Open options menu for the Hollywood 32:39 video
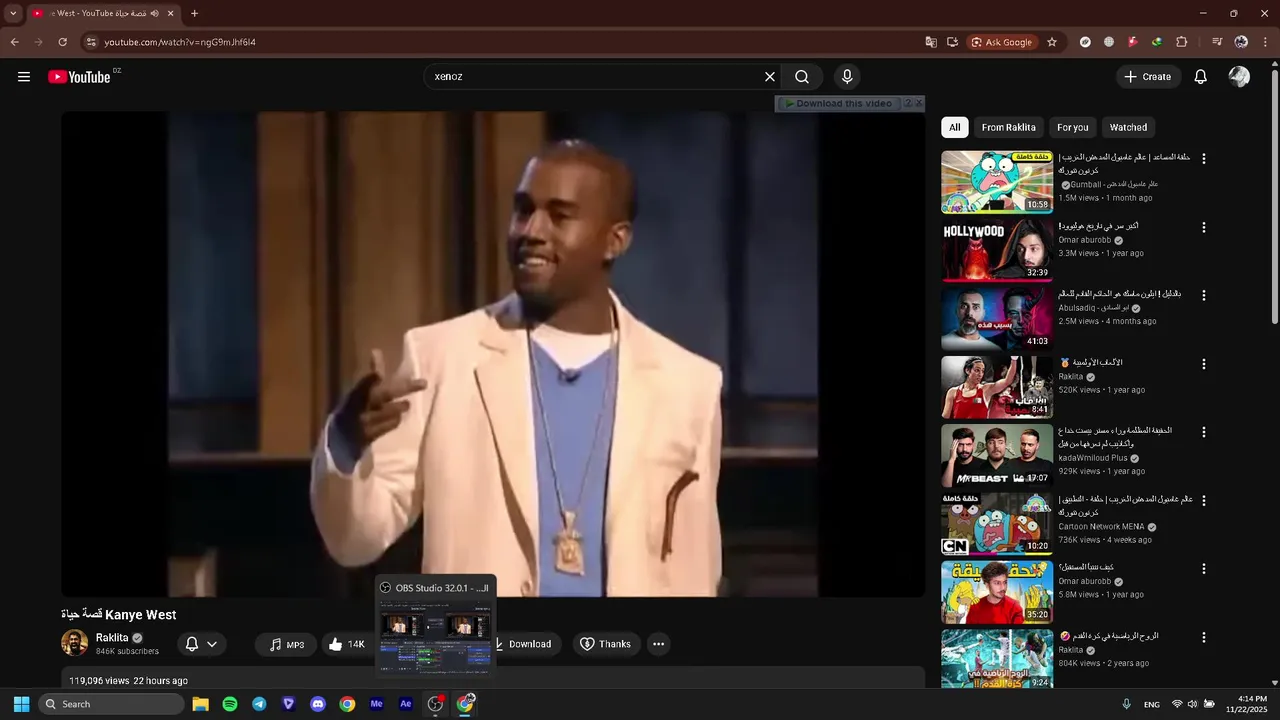This screenshot has width=1280, height=720. (1204, 227)
